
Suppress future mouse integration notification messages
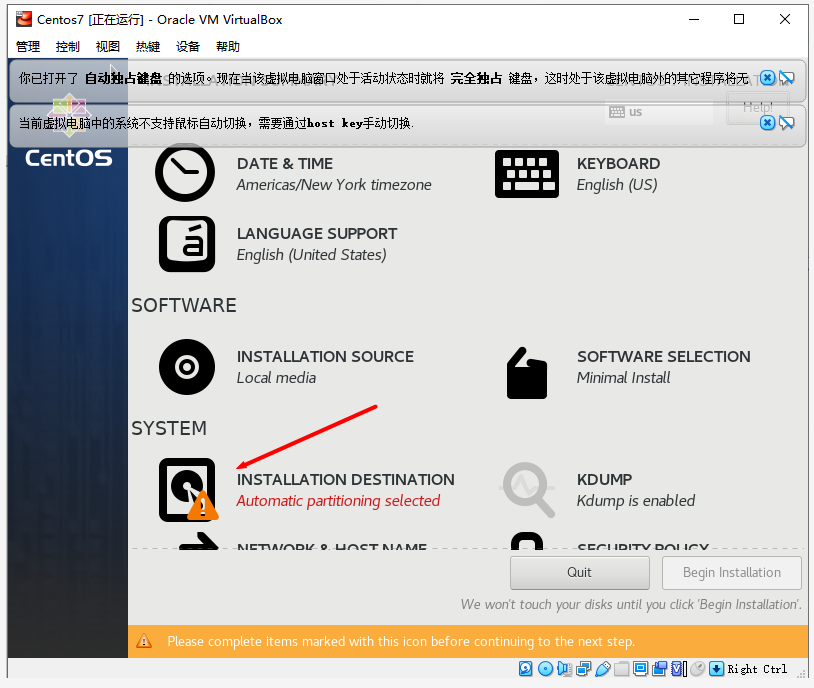[x=787, y=123]
